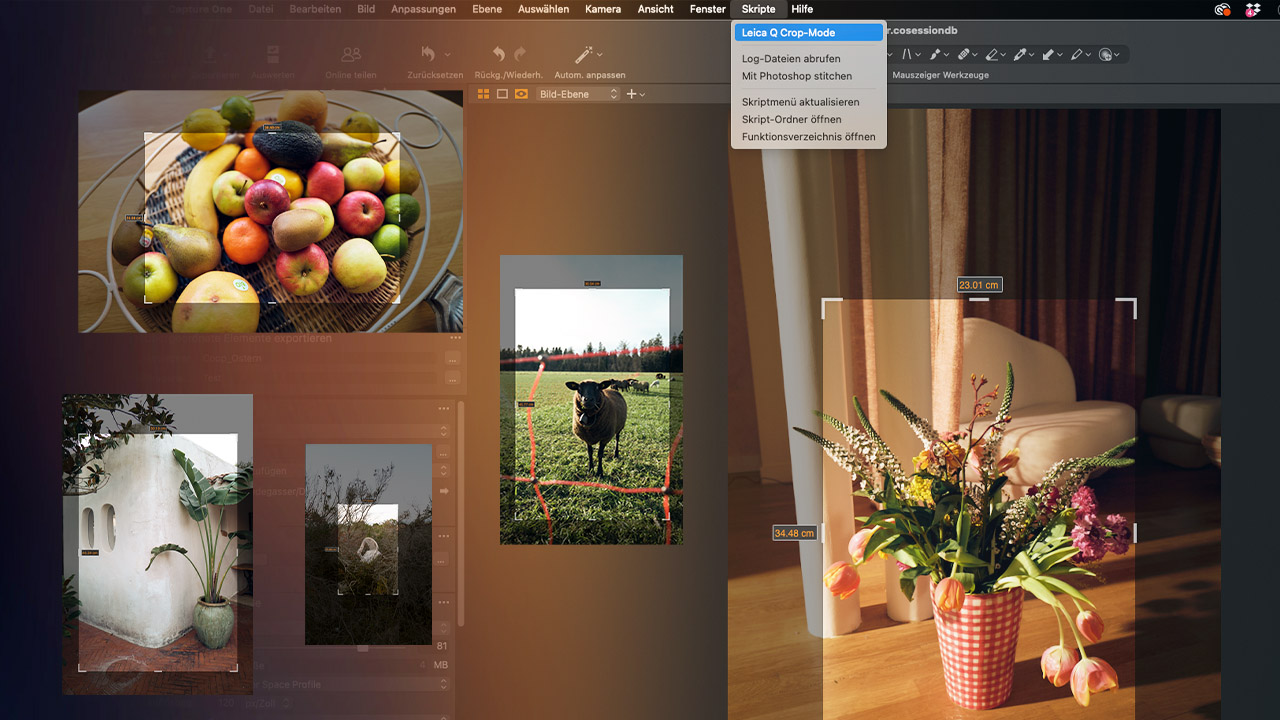Choose Mit Photoshop stitchen from menu
The width and height of the screenshot is (1280, 720).
tap(797, 76)
